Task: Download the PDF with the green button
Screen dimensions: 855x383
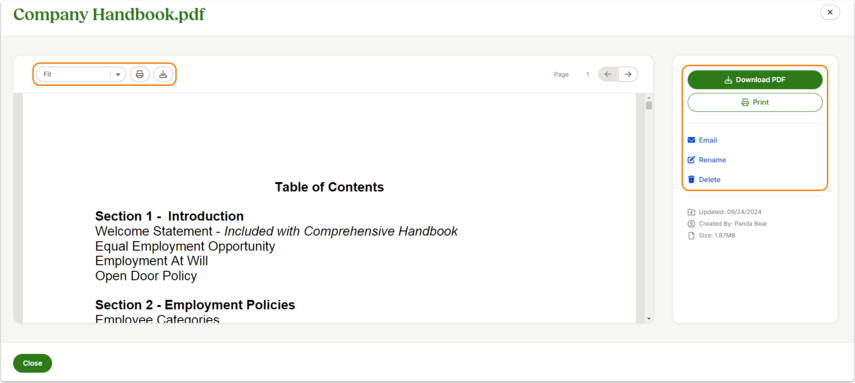Action: [755, 80]
